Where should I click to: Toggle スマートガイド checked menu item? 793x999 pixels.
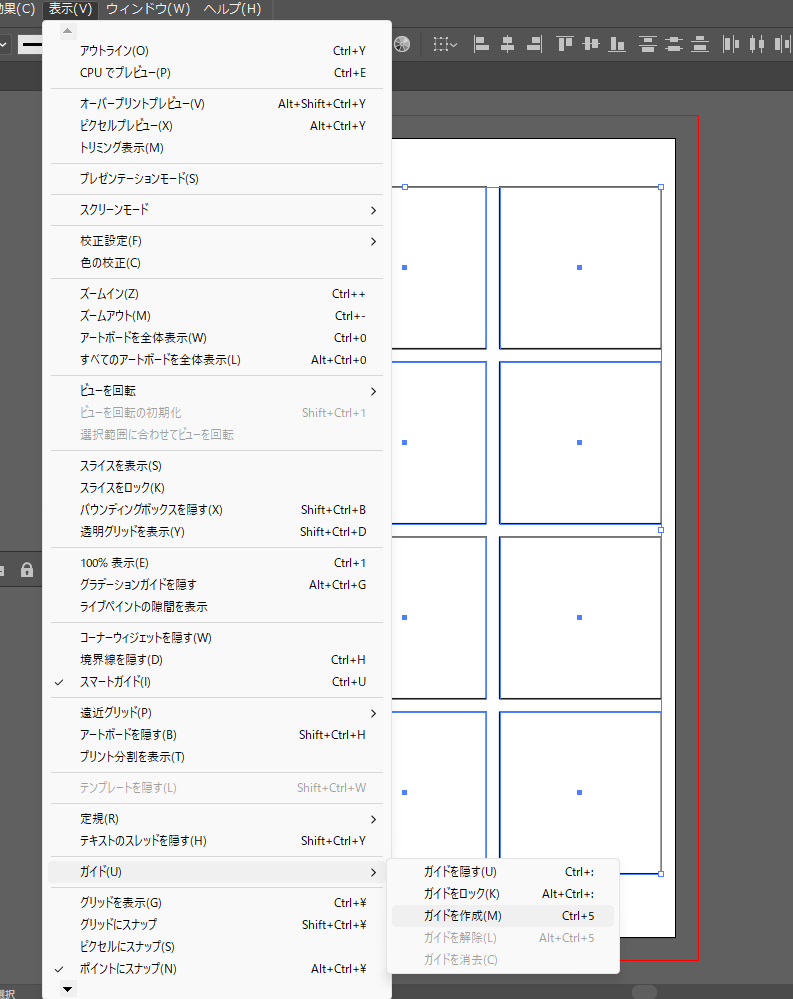pyautogui.click(x=115, y=682)
